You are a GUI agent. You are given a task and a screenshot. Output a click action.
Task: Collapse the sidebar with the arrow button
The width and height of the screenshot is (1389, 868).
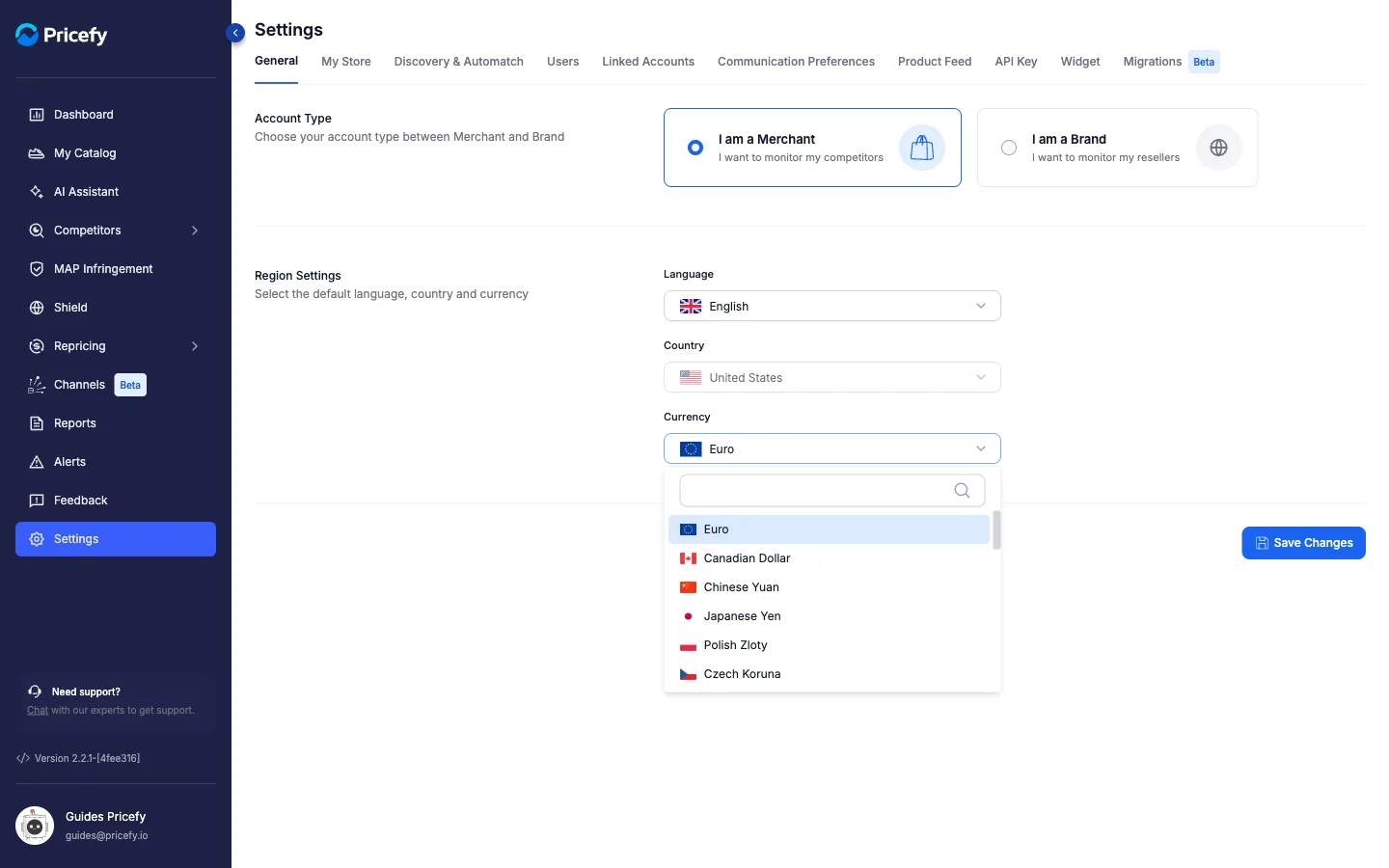tap(235, 33)
